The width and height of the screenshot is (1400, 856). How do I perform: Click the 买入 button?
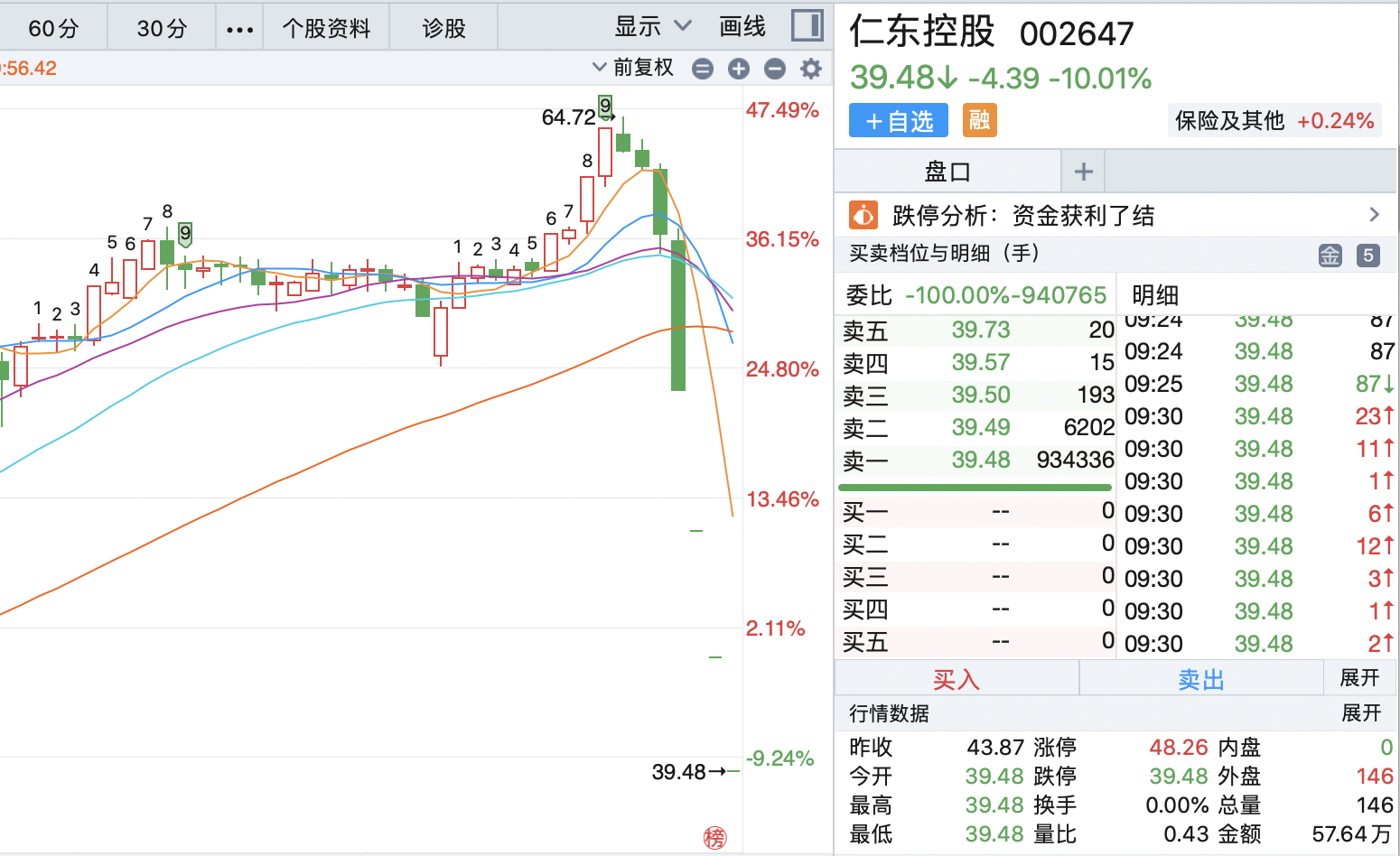[x=957, y=679]
